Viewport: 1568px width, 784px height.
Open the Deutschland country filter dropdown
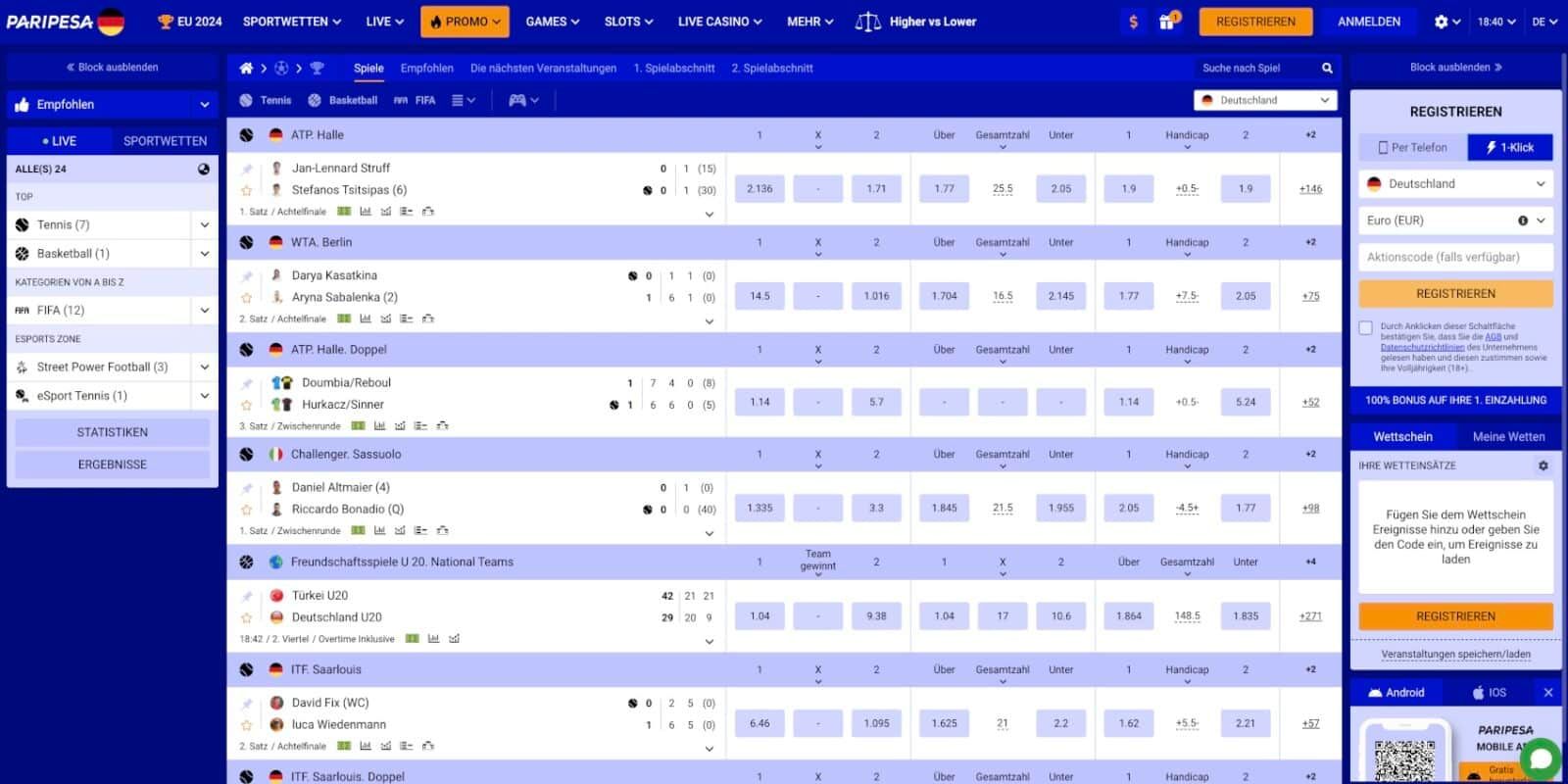[x=1265, y=100]
